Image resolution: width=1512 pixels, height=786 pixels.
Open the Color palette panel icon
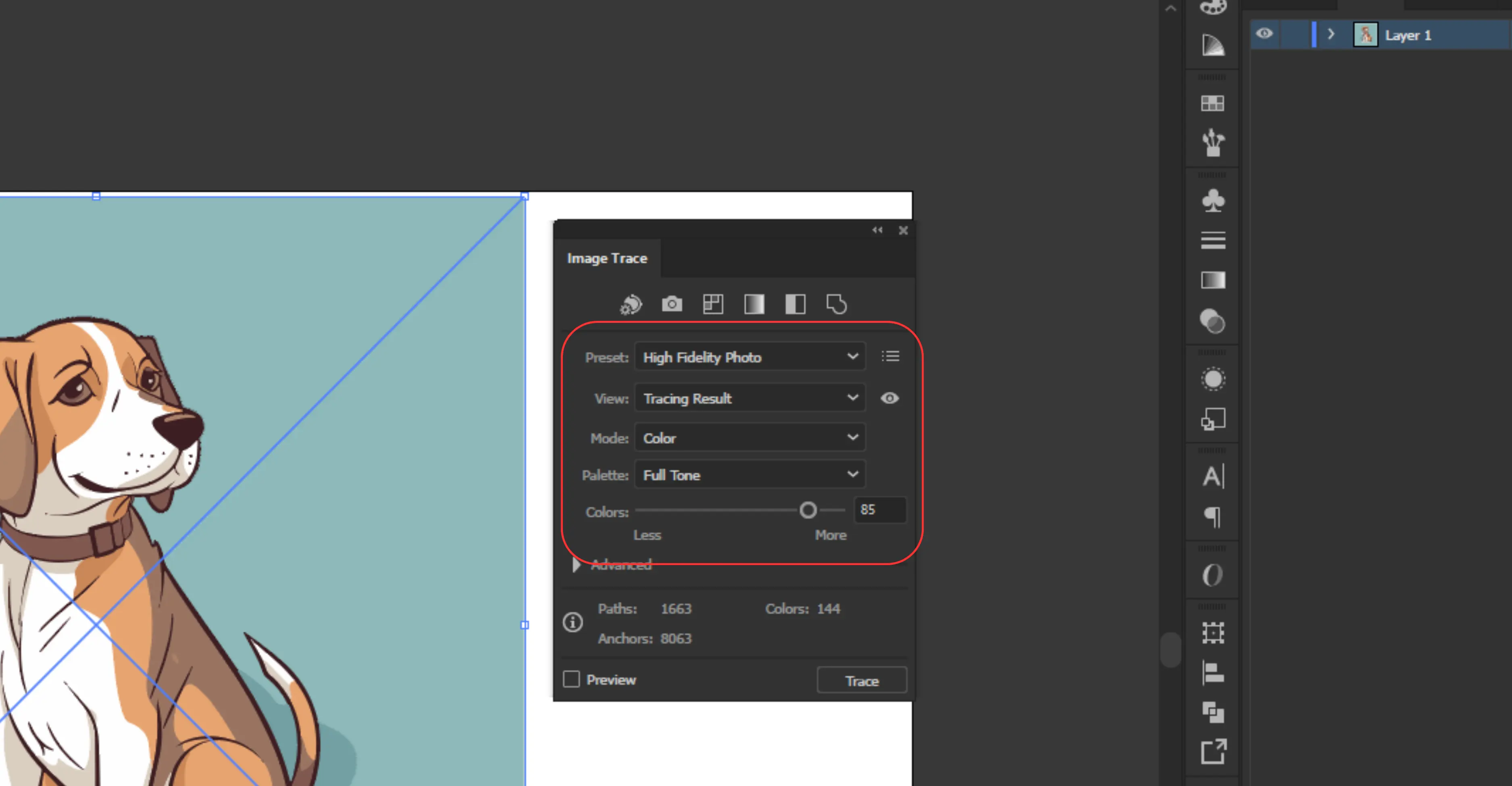(1213, 7)
